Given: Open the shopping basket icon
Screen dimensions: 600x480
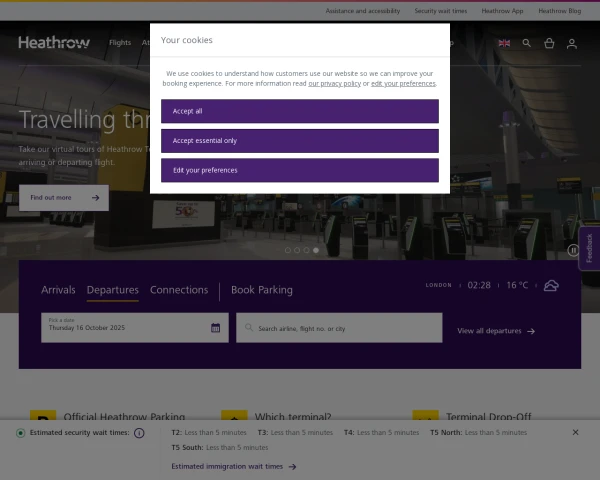Looking at the screenshot, I should tap(549, 43).
